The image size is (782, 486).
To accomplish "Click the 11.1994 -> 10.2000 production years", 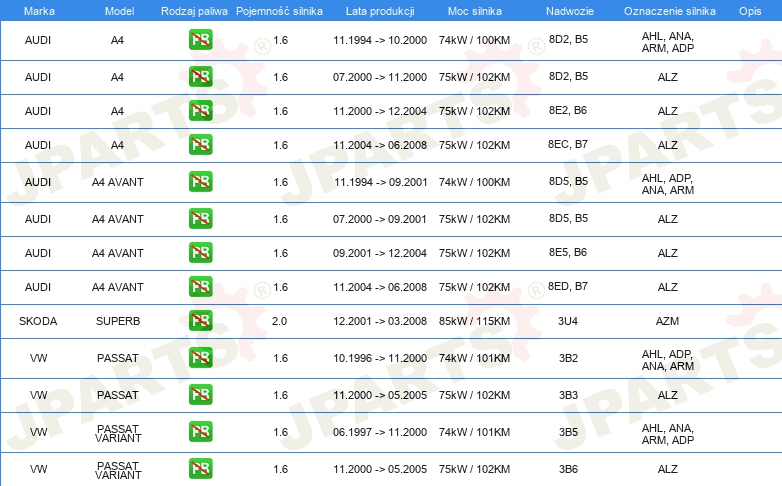I will point(380,40).
